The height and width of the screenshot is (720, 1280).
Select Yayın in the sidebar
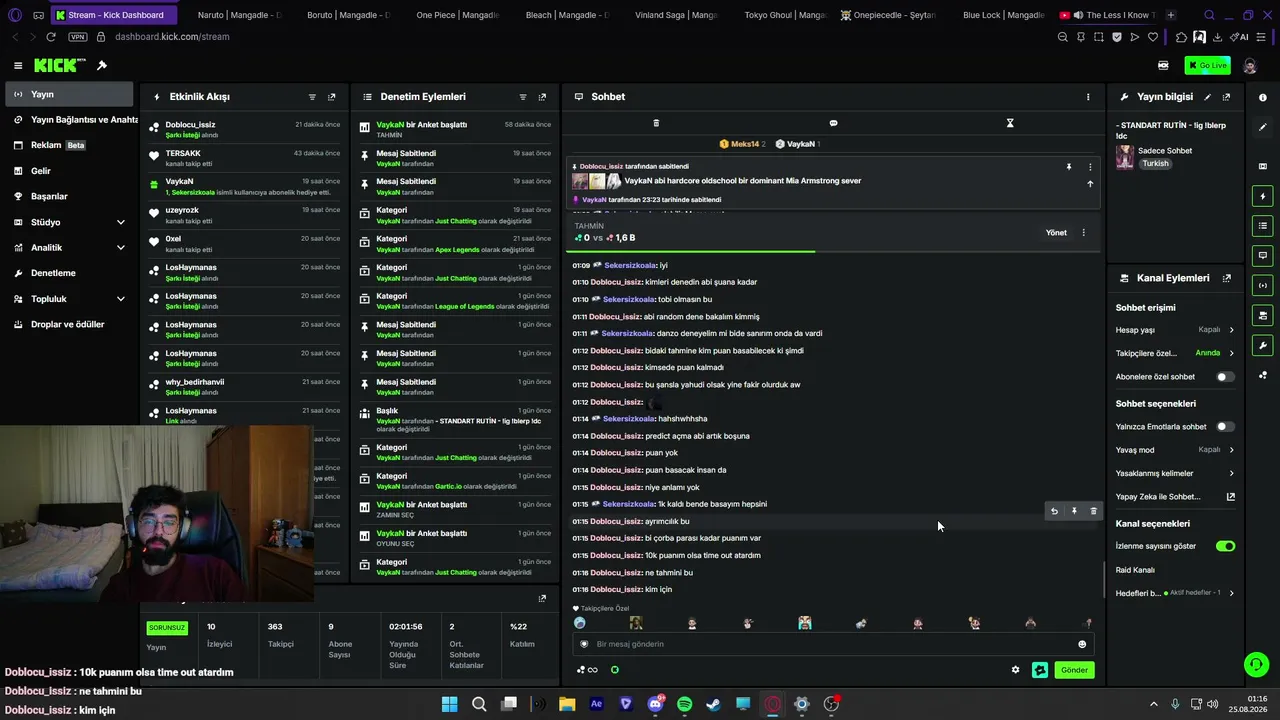tap(70, 94)
